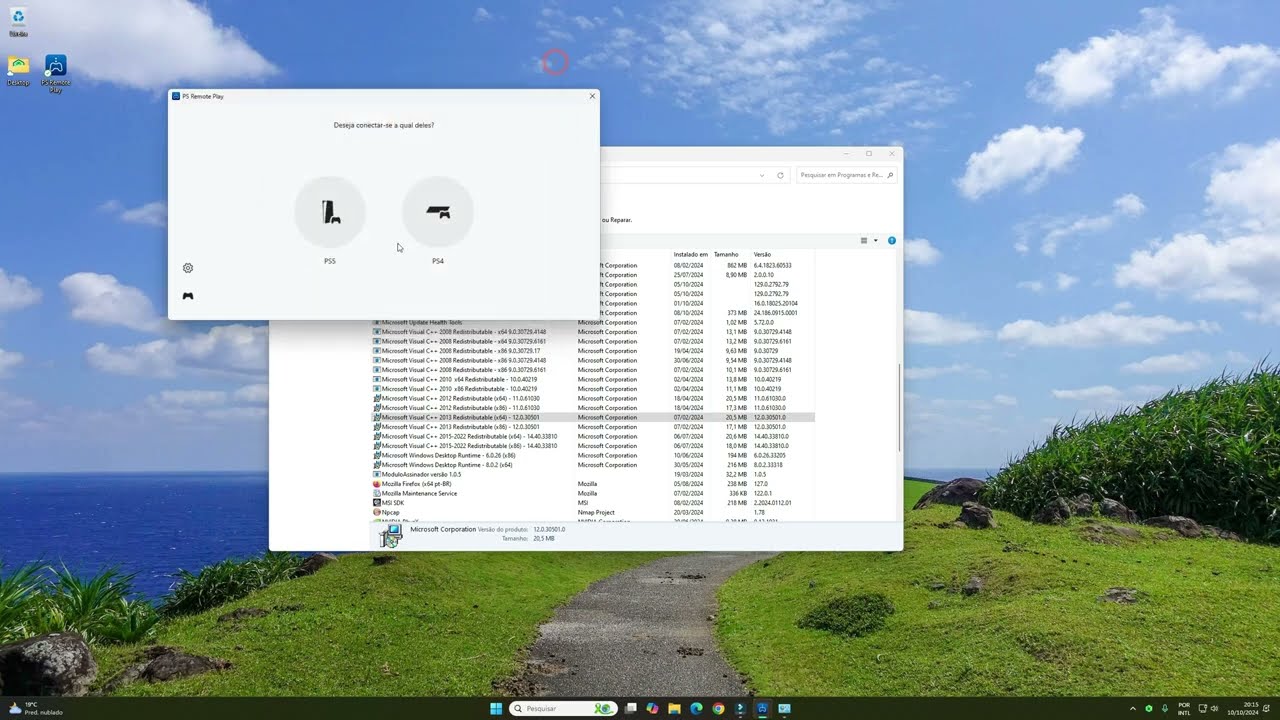Select Microsoft Visual C++ 2010 x86 Redistributable row

pos(593,389)
